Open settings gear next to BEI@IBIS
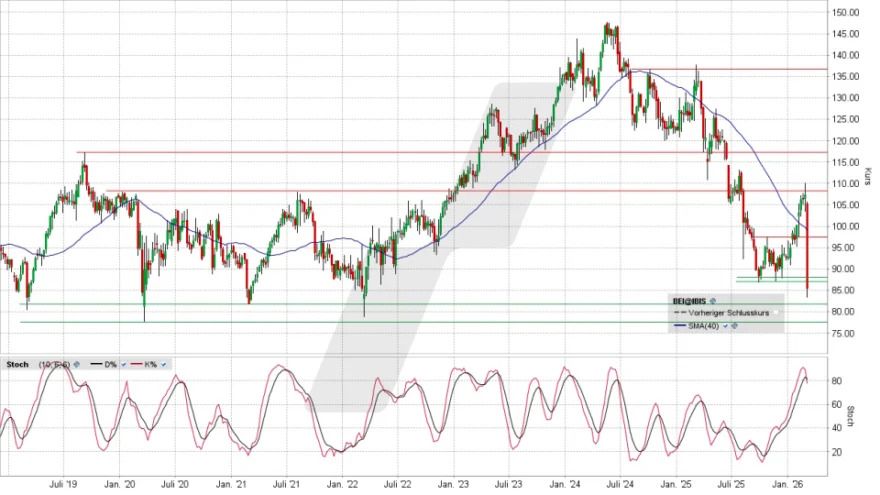This screenshot has width=880, height=495. [713, 301]
